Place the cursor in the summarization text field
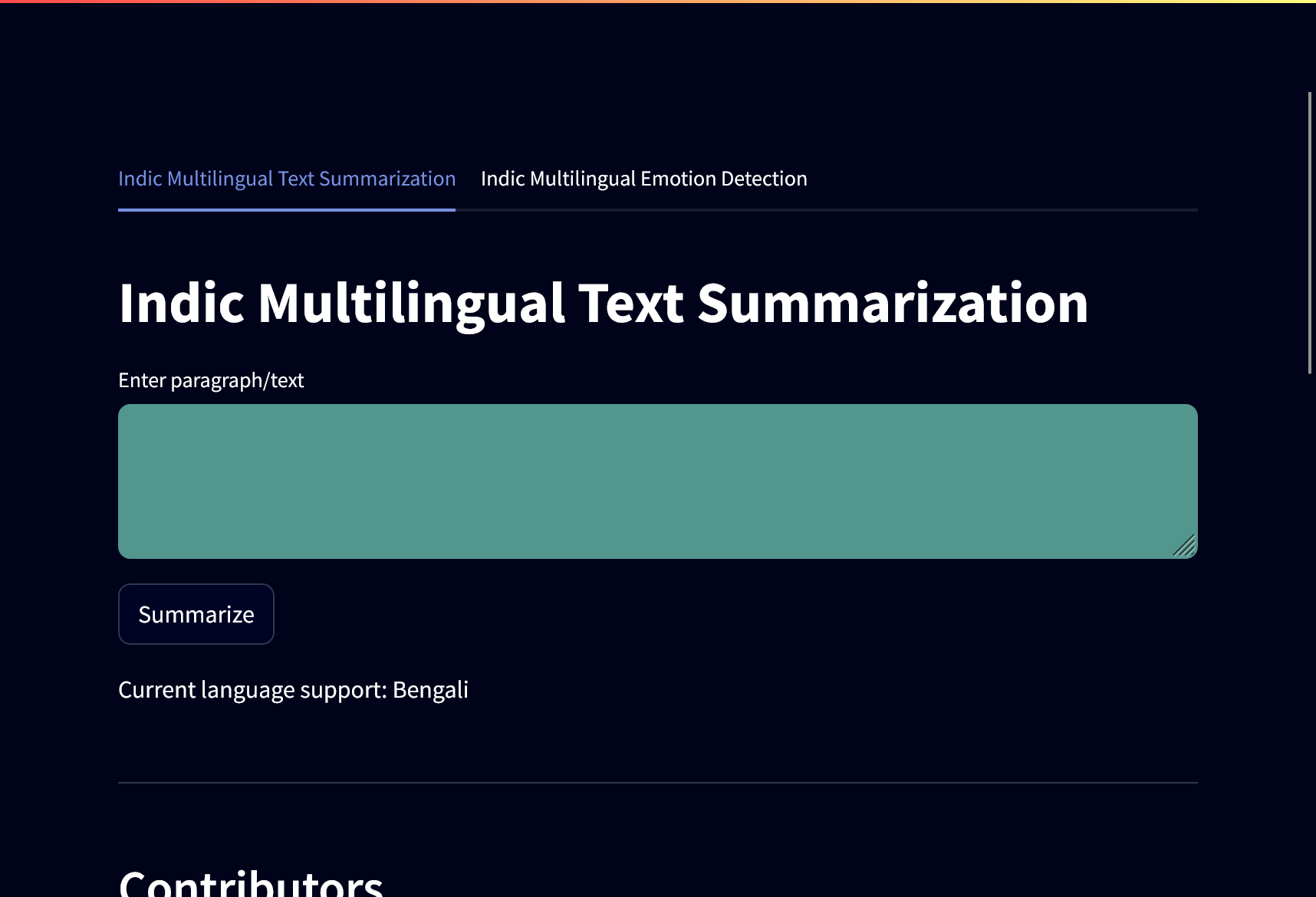The width and height of the screenshot is (1316, 897). pyautogui.click(x=657, y=481)
